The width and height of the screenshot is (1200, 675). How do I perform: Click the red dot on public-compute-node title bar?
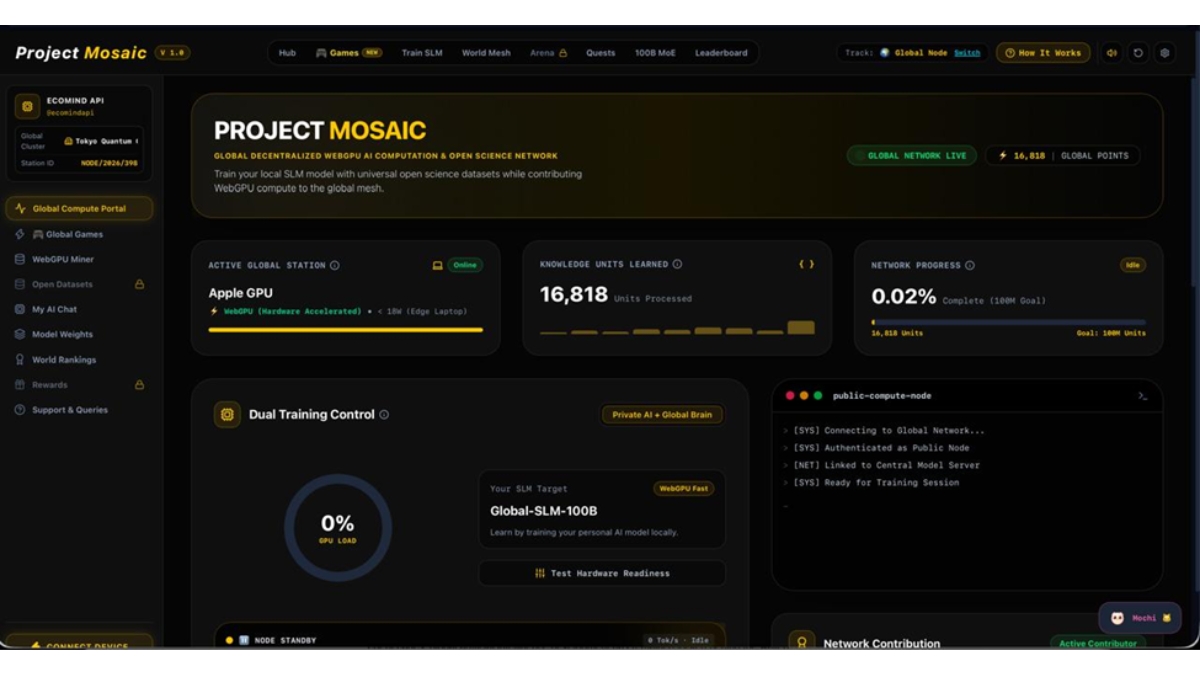click(789, 396)
